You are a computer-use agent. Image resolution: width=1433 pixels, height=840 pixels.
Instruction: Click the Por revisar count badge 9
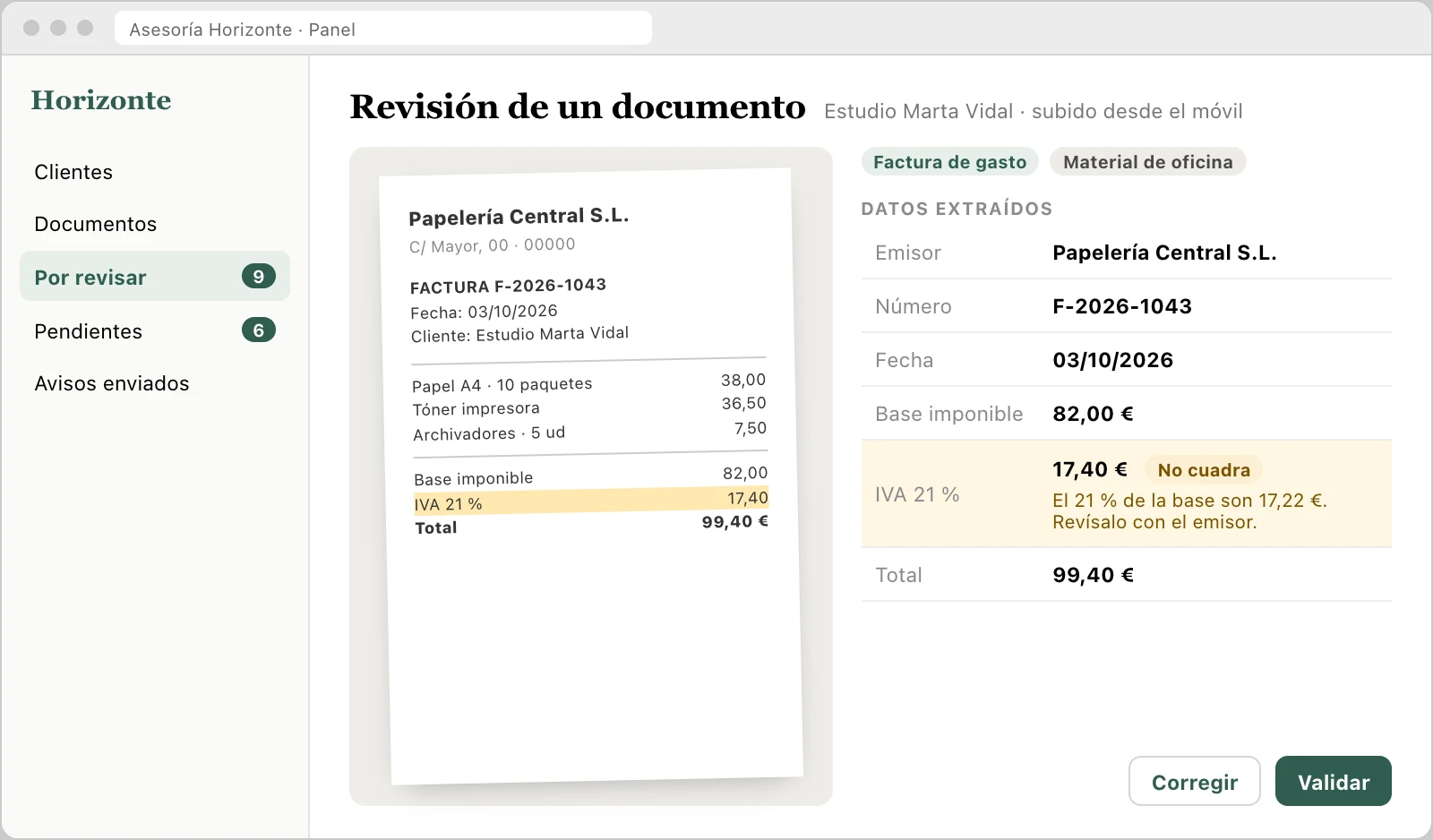pos(259,277)
